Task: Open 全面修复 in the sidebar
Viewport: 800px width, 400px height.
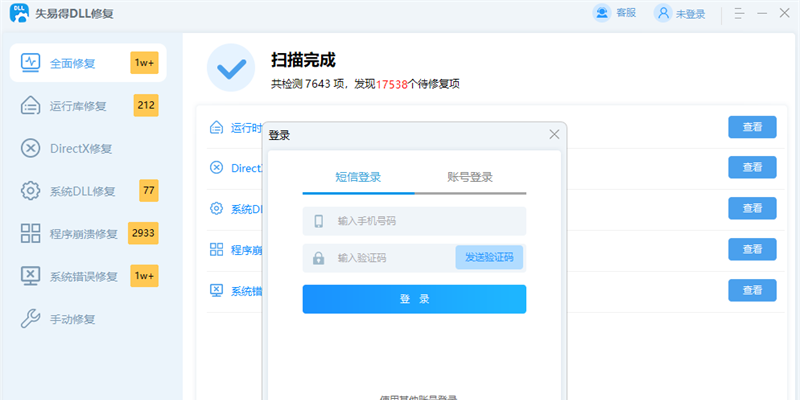Action: [88, 63]
